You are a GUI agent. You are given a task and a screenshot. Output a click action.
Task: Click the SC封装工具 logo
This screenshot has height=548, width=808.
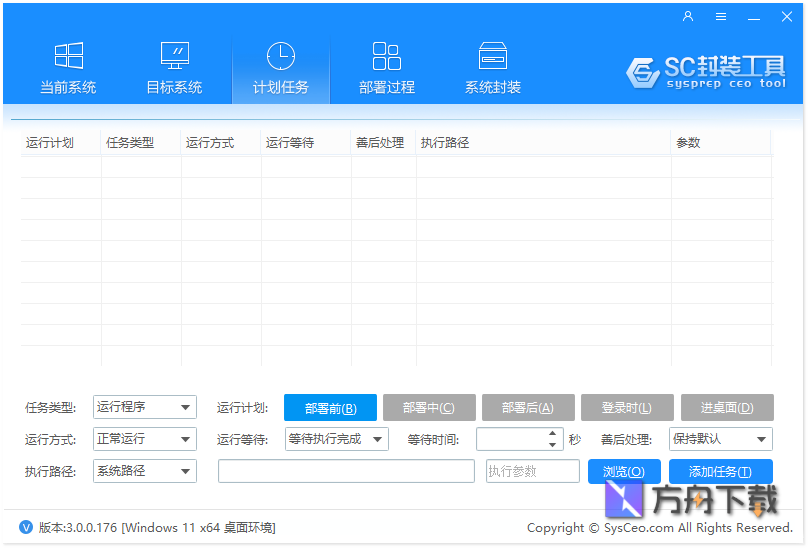click(706, 72)
